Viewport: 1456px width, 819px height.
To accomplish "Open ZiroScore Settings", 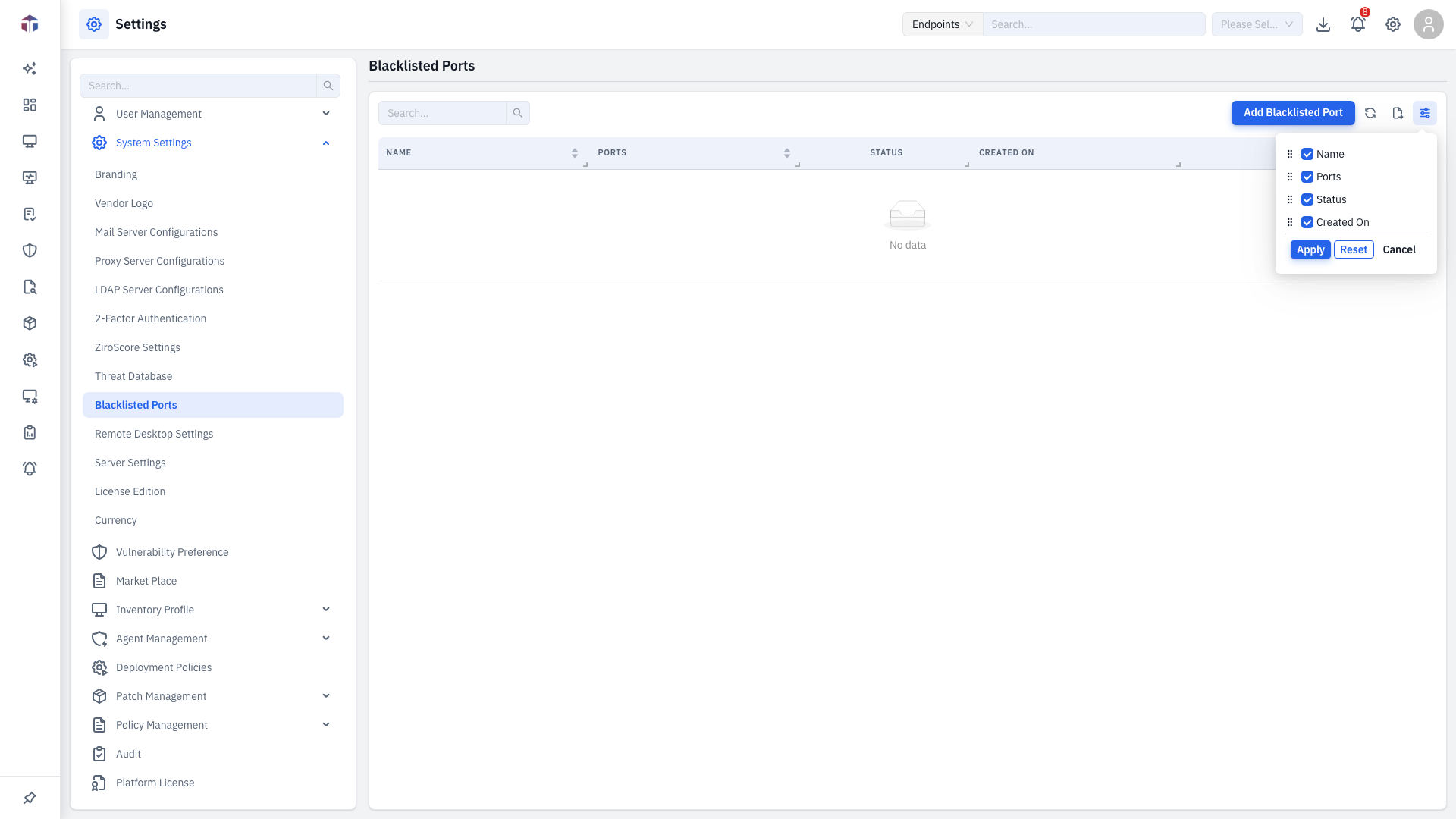I will pyautogui.click(x=137, y=347).
